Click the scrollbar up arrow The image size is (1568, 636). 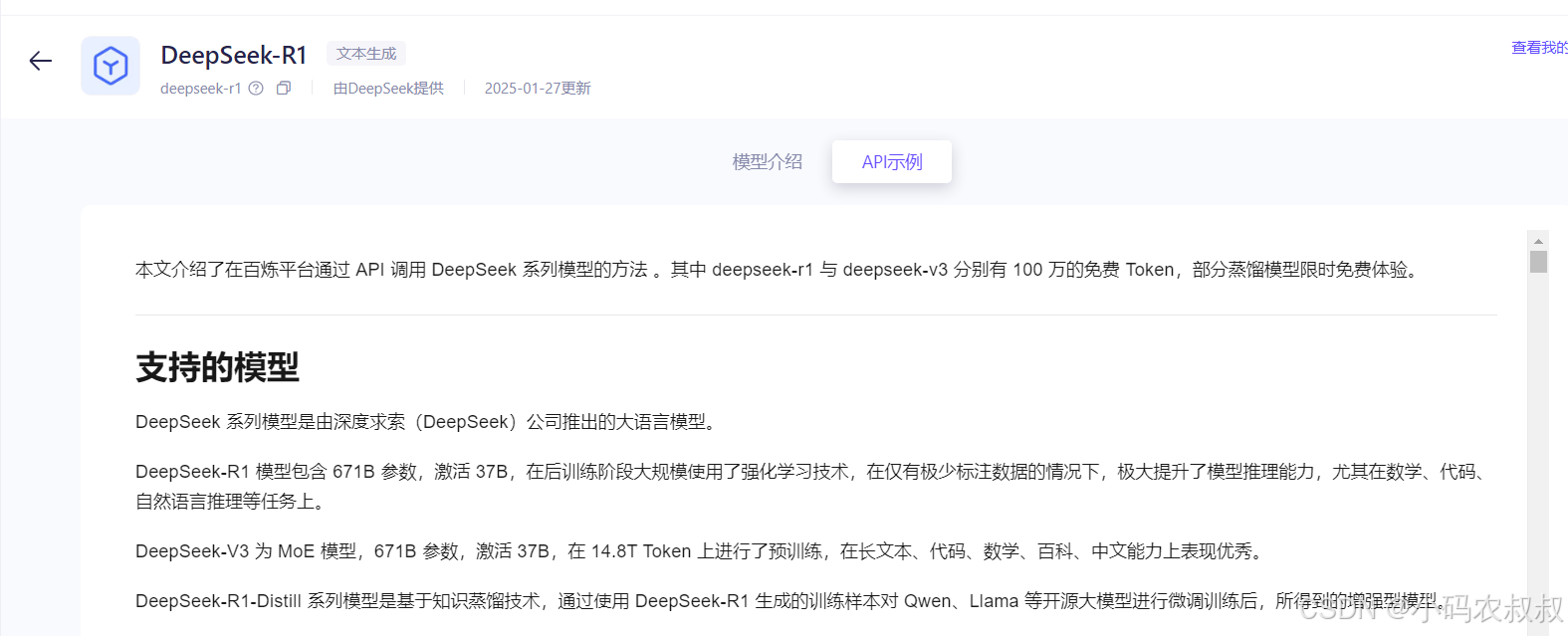point(1538,241)
